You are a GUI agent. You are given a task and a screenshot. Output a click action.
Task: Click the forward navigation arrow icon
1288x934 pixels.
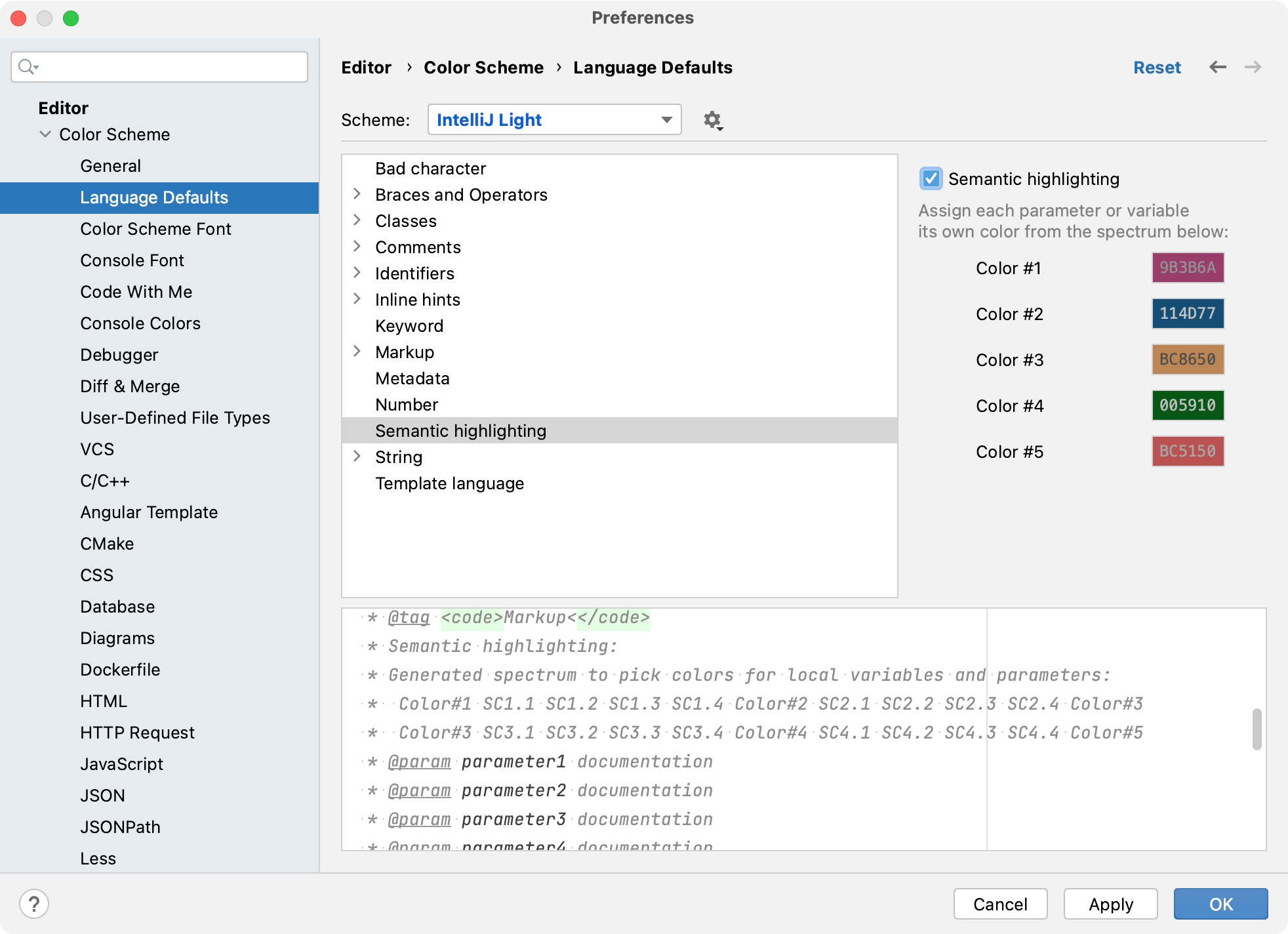pos(1252,67)
